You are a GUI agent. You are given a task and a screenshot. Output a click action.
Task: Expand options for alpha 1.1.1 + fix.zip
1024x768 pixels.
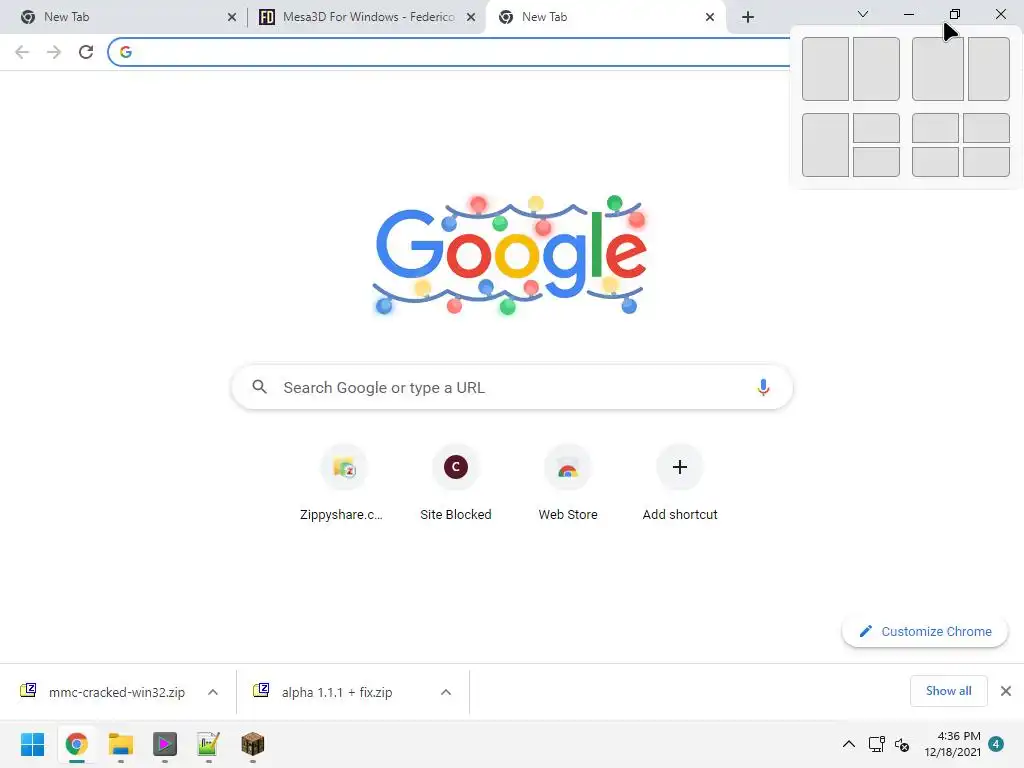tap(446, 692)
